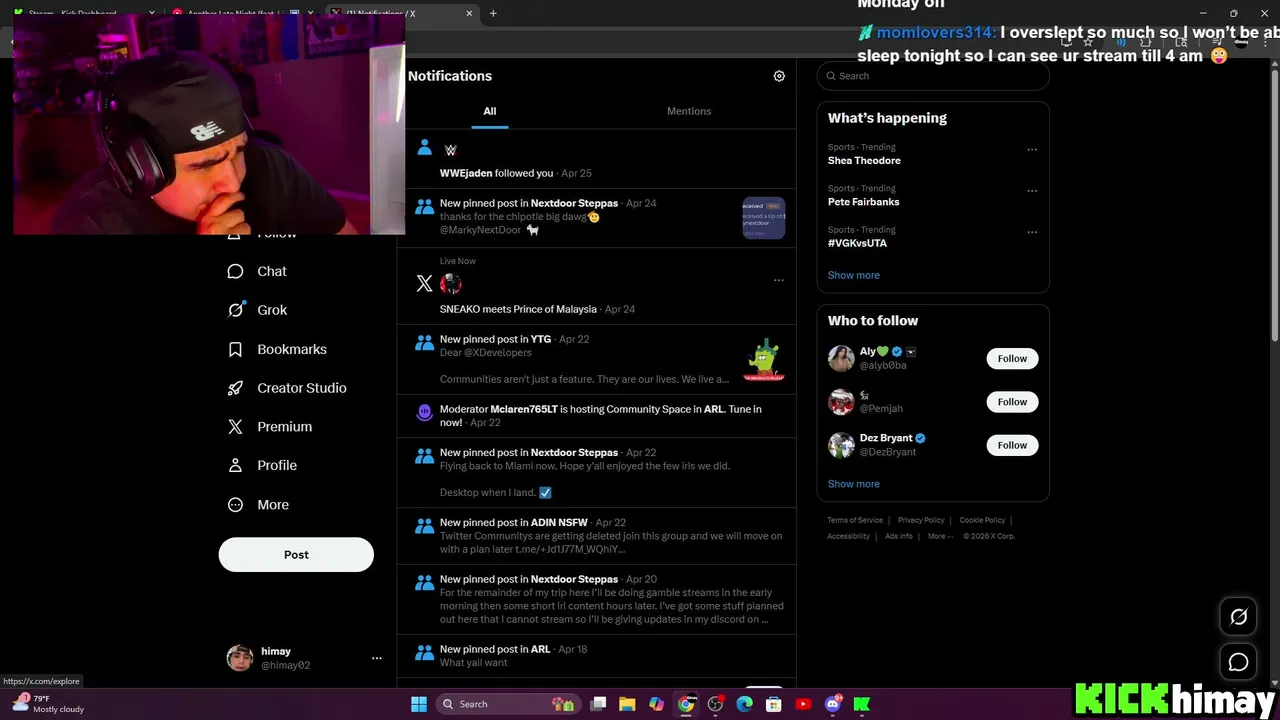Screen dimensions: 1280x720
Task: Click the floating messages chat button
Action: 1238,662
